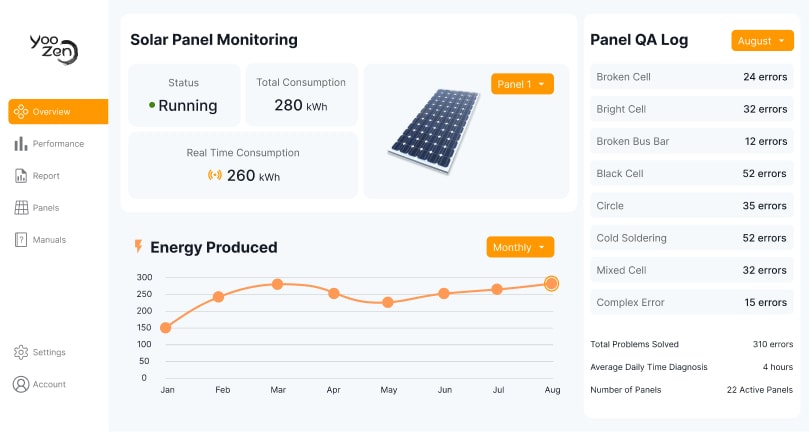Click the Manuals book icon
The width and height of the screenshot is (809, 432).
20,240
